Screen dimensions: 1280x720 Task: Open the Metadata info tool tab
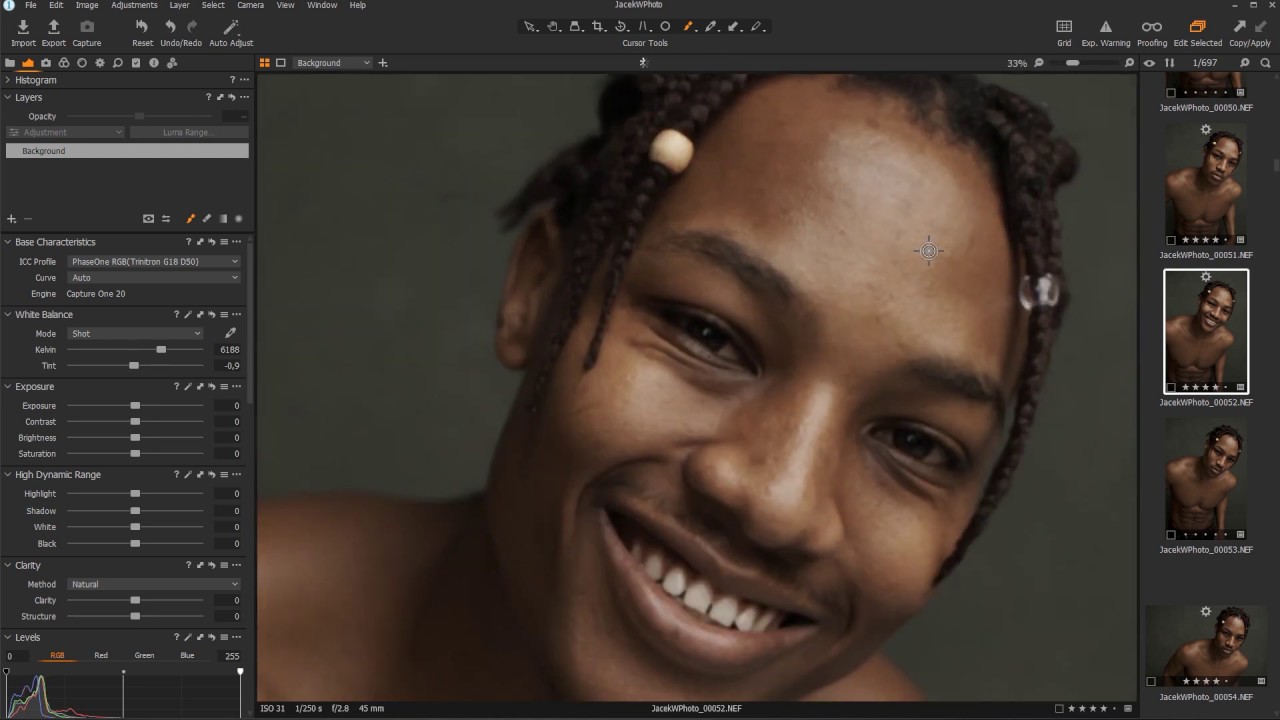[x=154, y=63]
